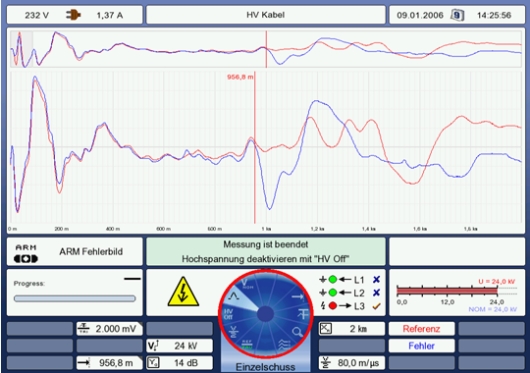Click the ARM mode icon
Viewport: 530px width, 373px height.
coord(26,254)
